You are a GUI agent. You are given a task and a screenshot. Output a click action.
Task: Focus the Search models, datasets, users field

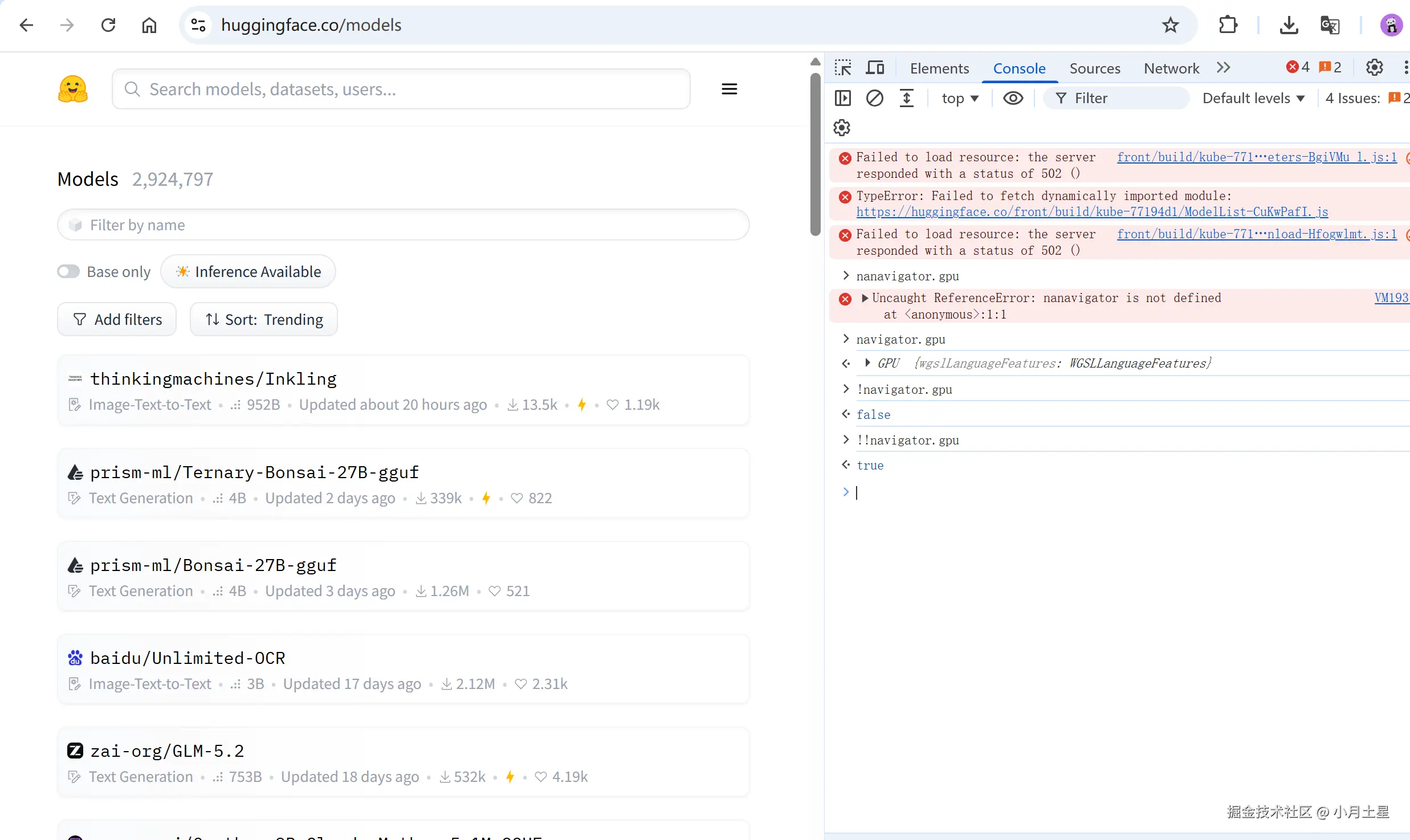pos(401,89)
